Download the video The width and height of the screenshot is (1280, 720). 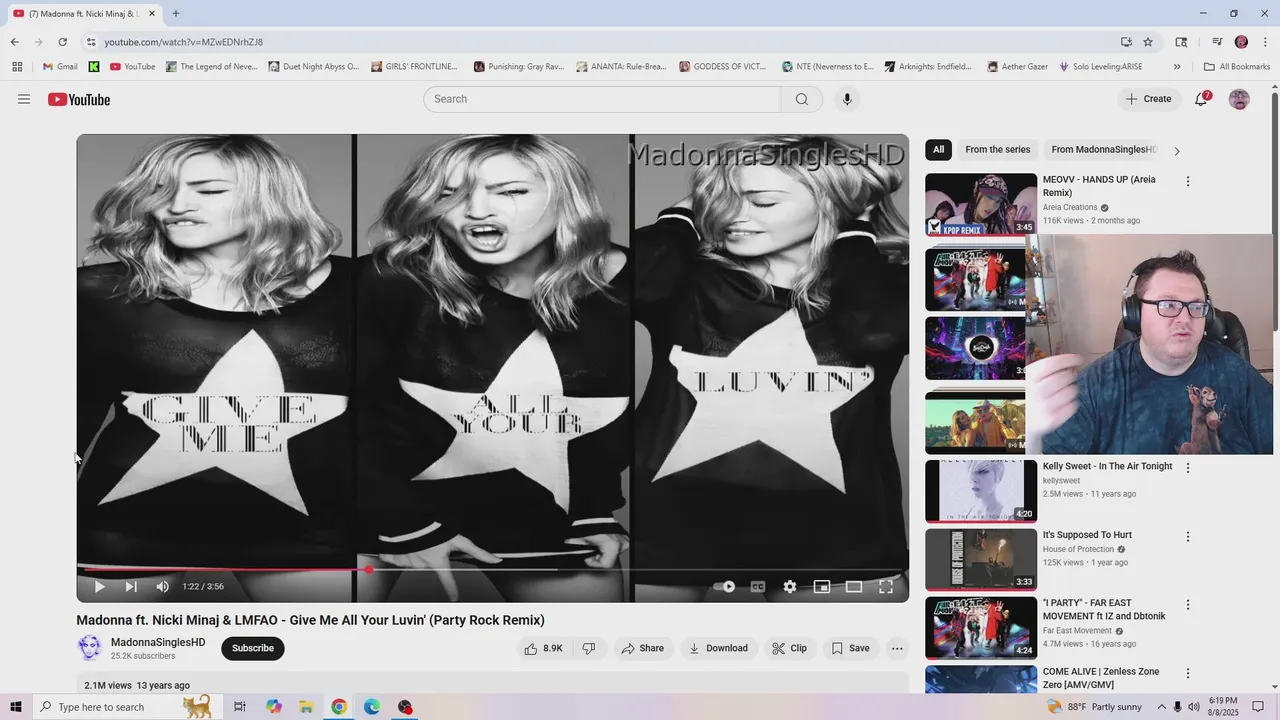click(718, 648)
